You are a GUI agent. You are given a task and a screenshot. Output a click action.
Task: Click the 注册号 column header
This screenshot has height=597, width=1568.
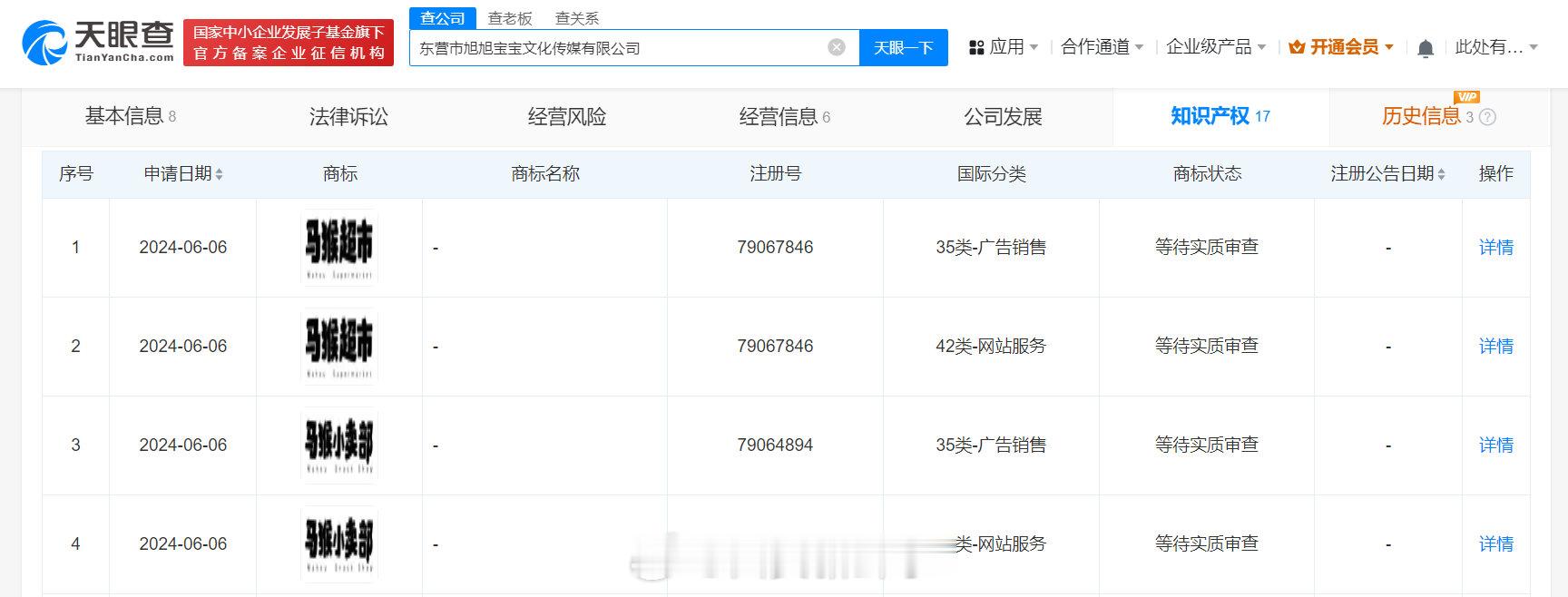tap(776, 174)
